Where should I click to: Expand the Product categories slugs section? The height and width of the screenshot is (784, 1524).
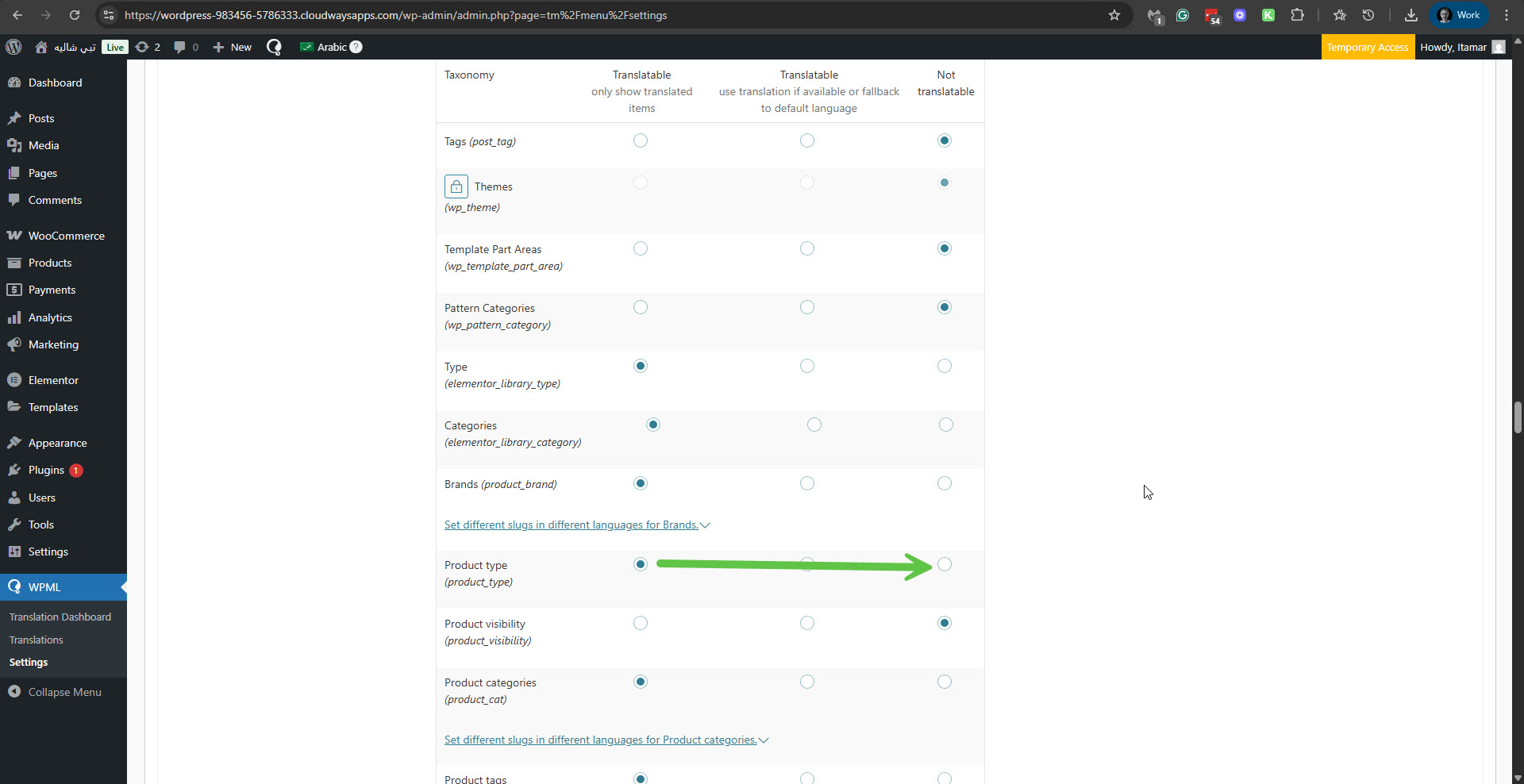coord(606,740)
